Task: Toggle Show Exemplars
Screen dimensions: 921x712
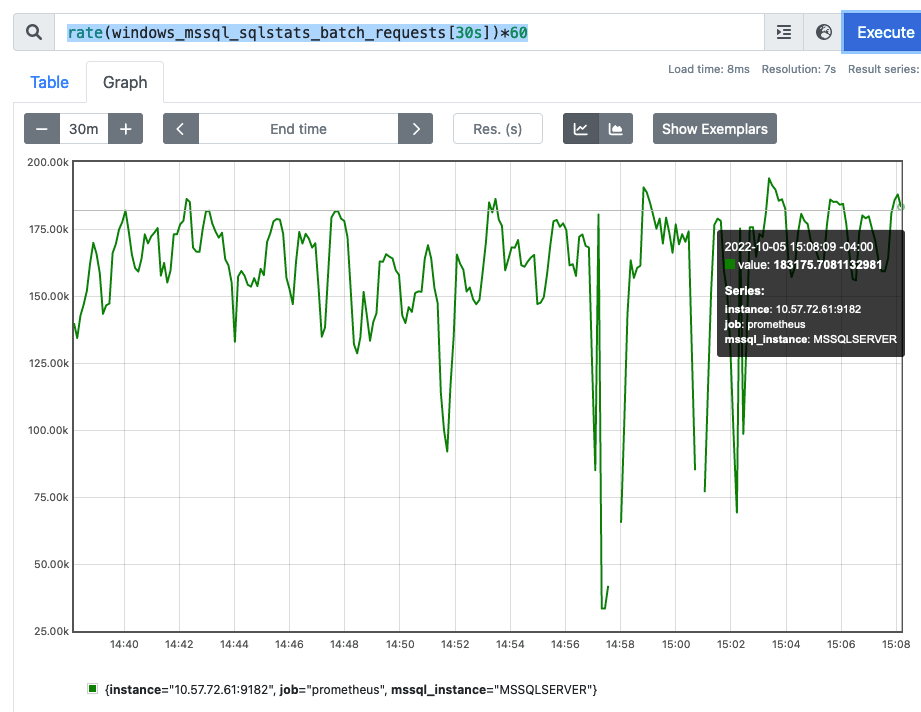Action: point(714,129)
